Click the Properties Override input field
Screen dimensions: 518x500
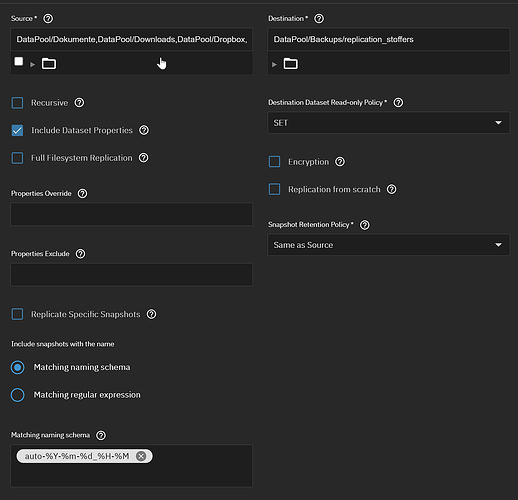pyautogui.click(x=132, y=214)
